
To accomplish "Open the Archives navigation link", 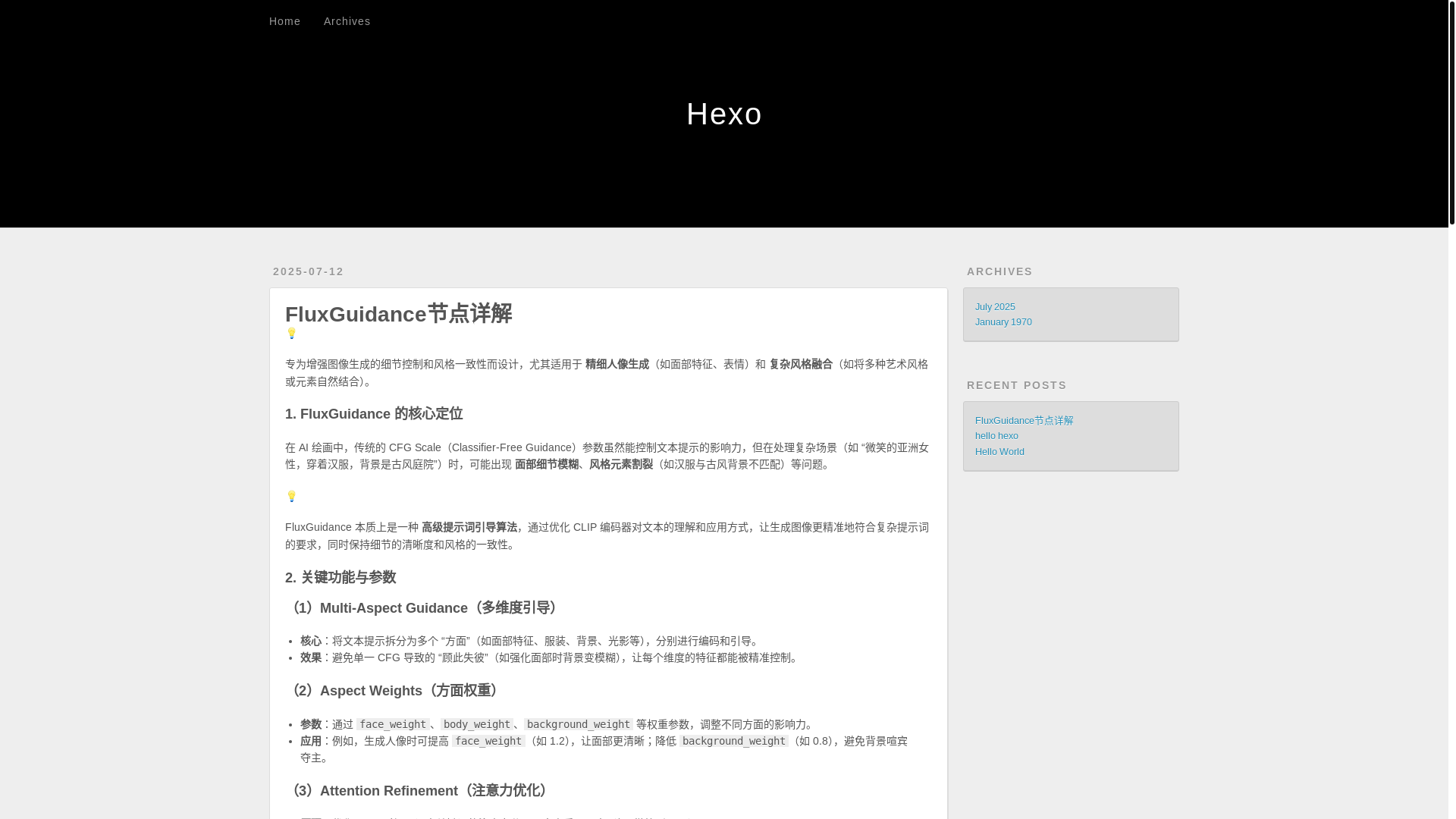I will coord(347,21).
